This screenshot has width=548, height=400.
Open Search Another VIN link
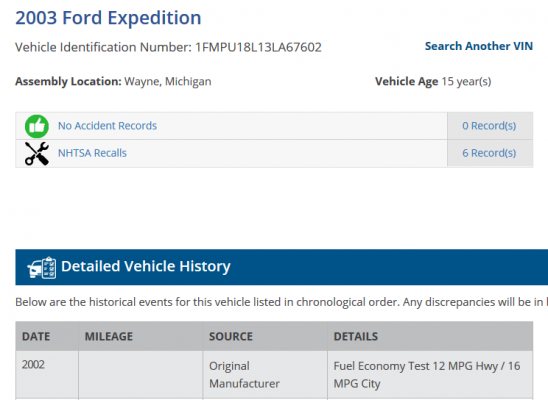click(478, 46)
